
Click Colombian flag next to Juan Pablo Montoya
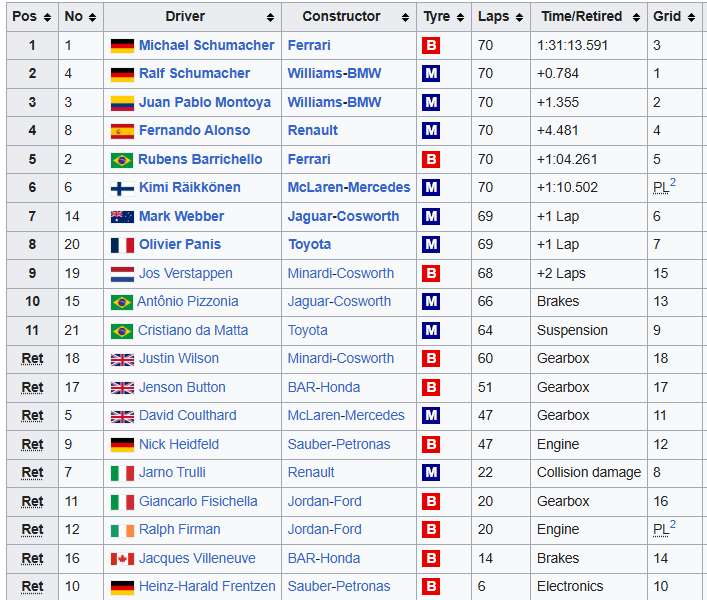tap(122, 103)
